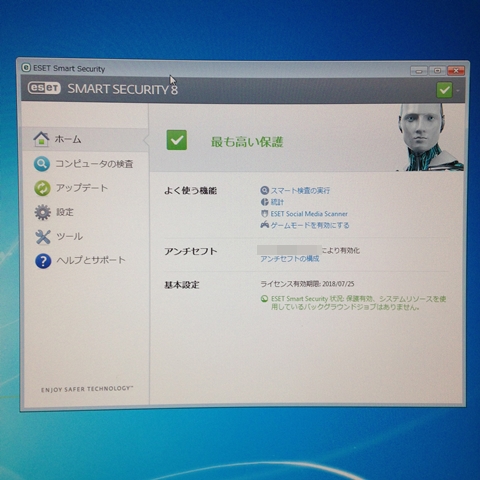Click the よく使う機能 label

[190, 191]
